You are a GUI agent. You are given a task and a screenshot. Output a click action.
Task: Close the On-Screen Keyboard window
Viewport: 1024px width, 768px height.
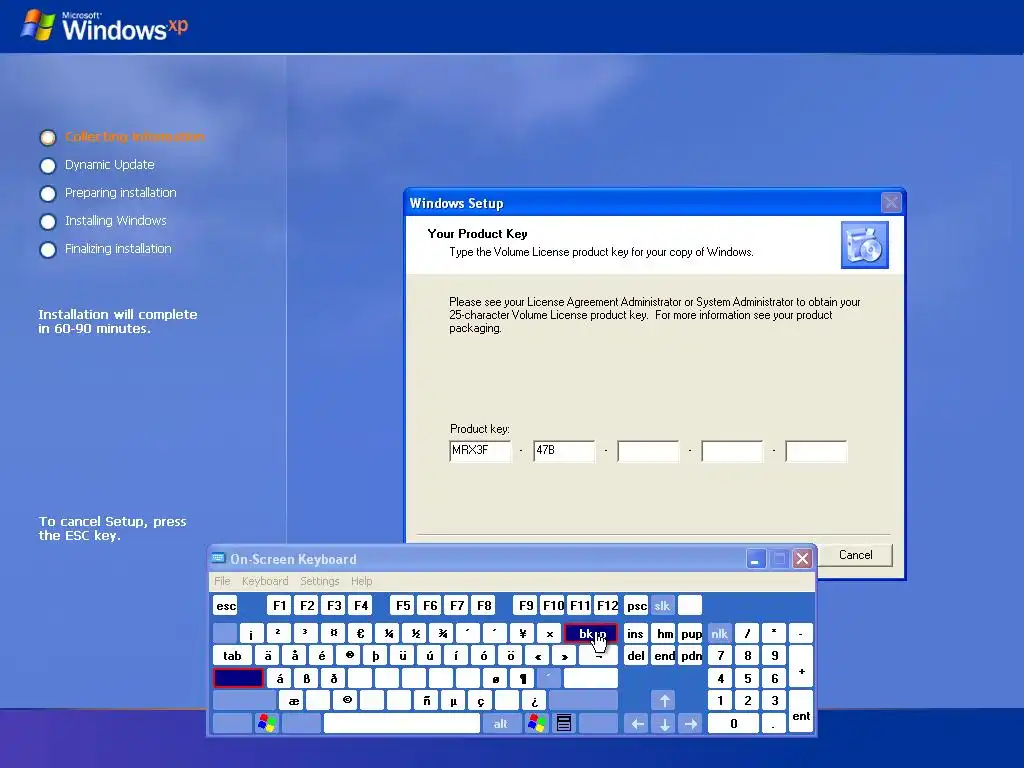(x=803, y=559)
